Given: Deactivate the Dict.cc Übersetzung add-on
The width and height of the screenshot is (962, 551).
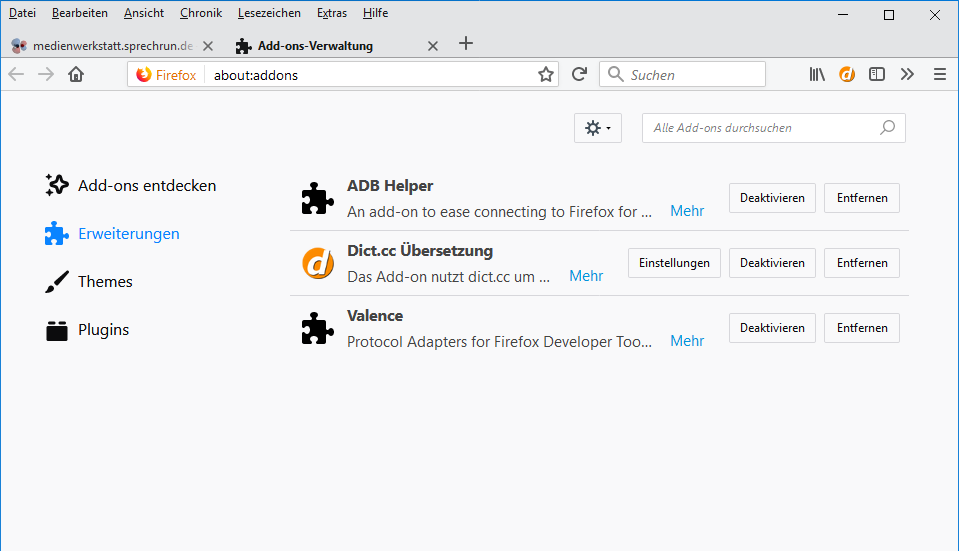Looking at the screenshot, I should point(772,263).
